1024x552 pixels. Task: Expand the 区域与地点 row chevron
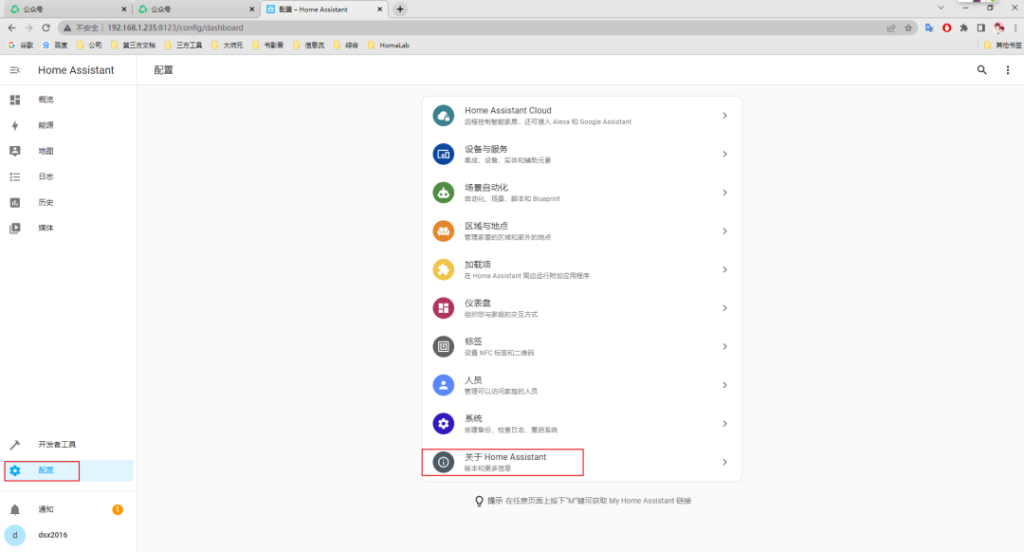pos(725,231)
